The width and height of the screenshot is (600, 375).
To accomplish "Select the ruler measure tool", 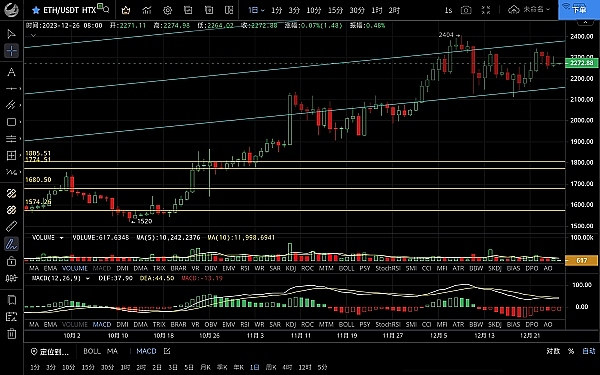I will pyautogui.click(x=11, y=227).
